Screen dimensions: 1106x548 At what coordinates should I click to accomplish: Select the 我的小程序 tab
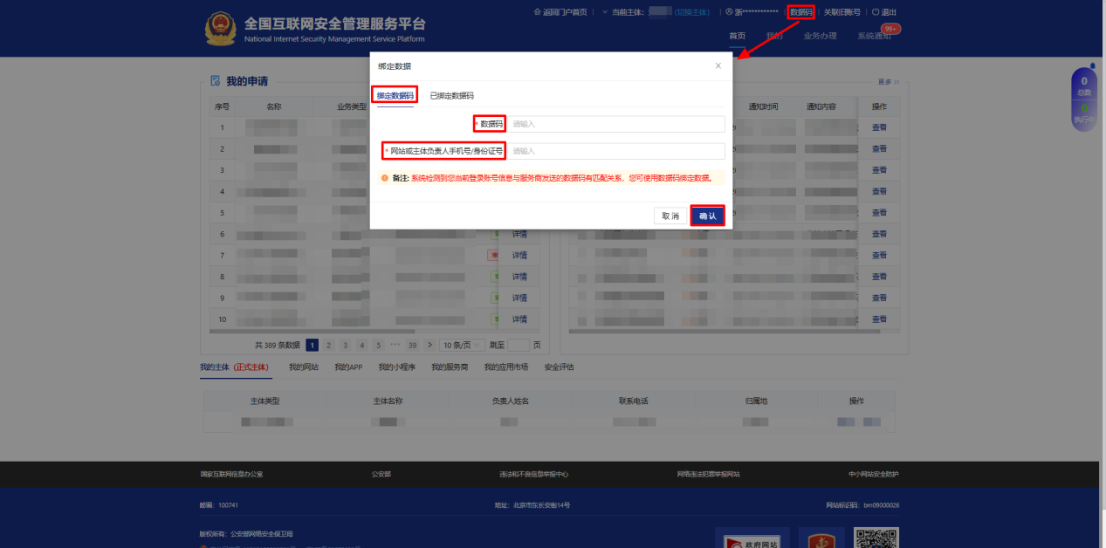(x=396, y=367)
